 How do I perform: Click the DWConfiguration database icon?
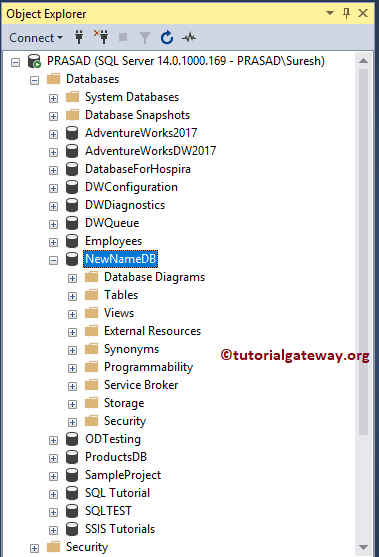(72, 187)
